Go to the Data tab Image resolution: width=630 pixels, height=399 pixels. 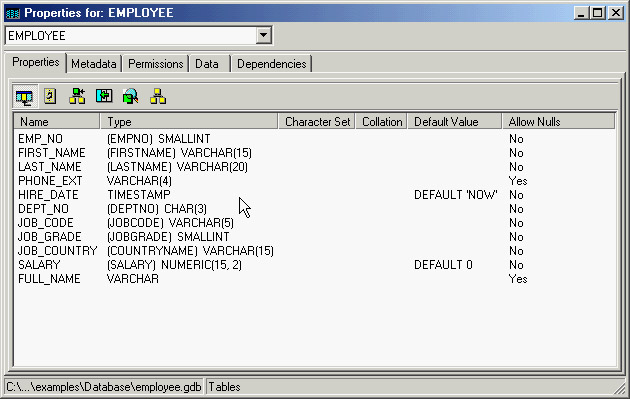click(207, 64)
